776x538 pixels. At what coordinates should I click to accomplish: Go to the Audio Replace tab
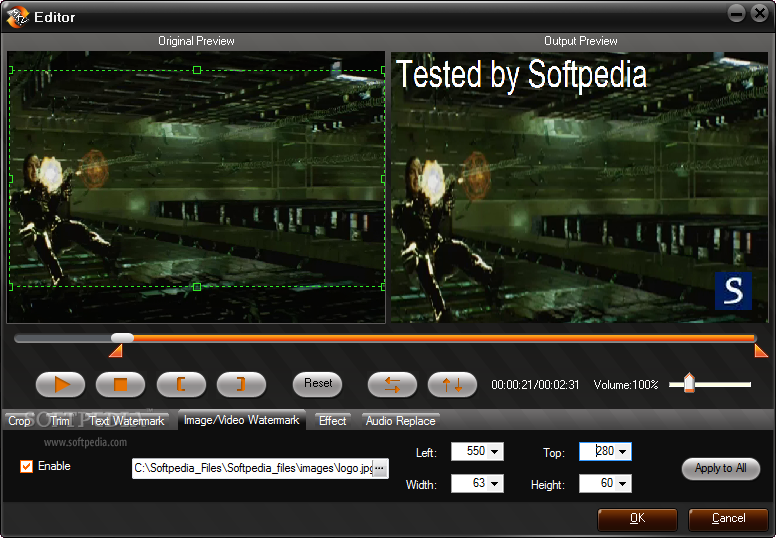[x=400, y=421]
